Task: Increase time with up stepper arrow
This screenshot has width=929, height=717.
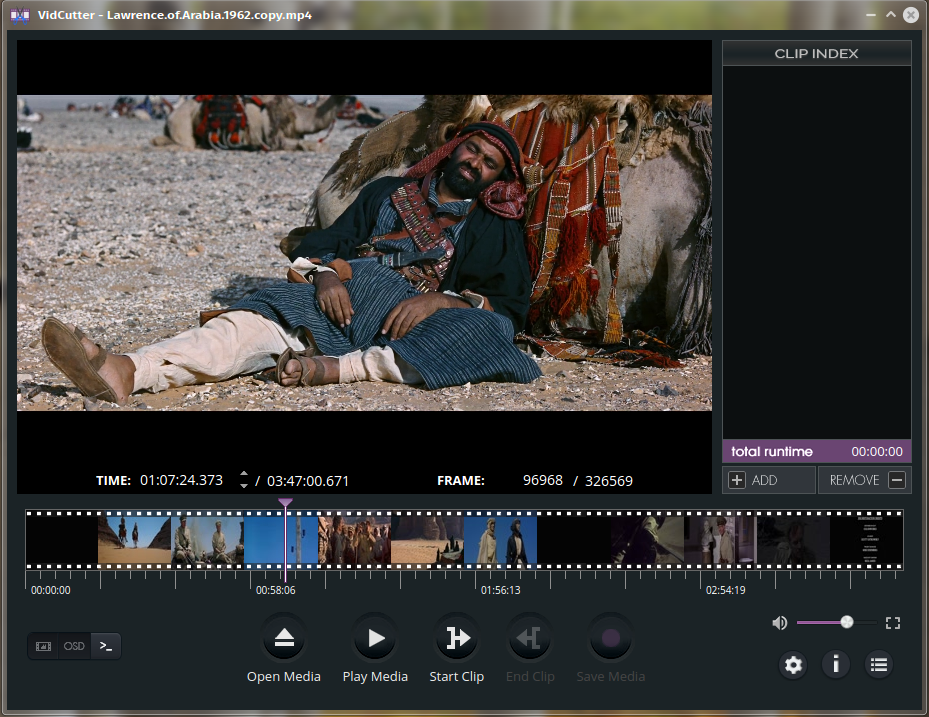Action: [x=244, y=474]
